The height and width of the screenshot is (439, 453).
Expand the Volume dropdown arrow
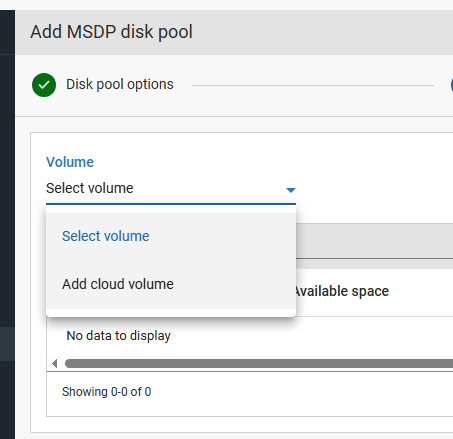291,190
